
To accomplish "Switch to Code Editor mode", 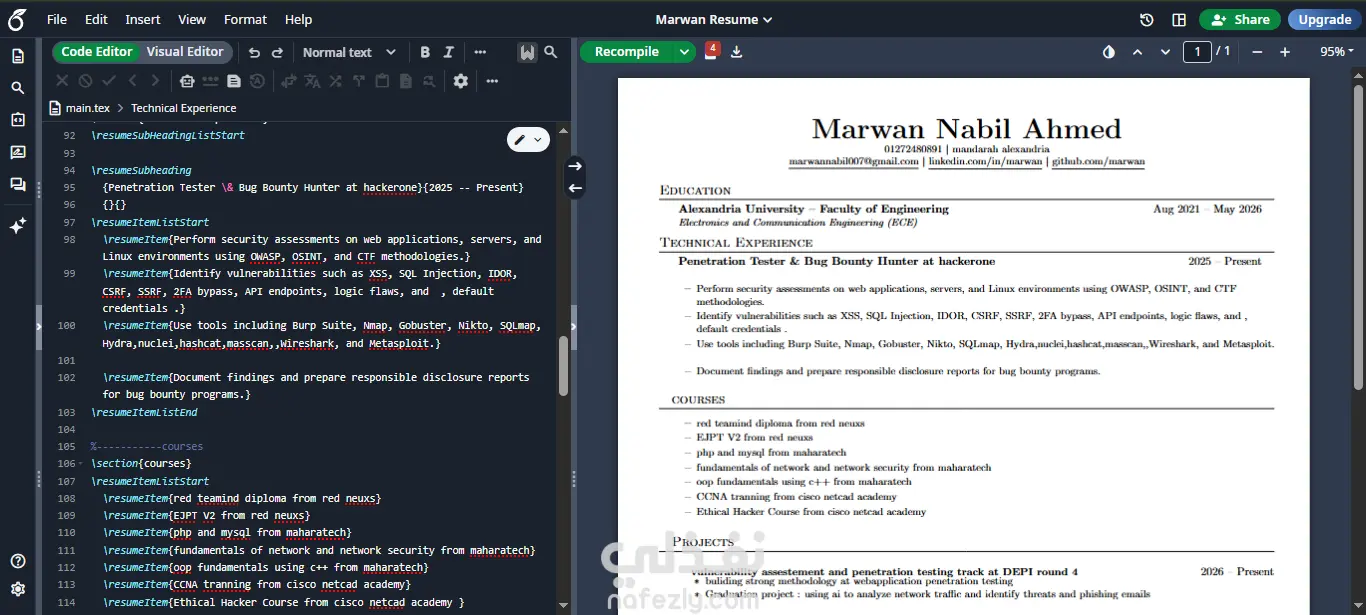I will [97, 52].
